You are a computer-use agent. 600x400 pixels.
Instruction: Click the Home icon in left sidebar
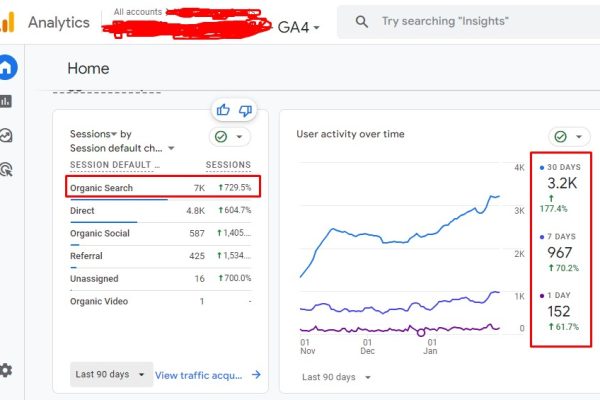click(x=7, y=69)
